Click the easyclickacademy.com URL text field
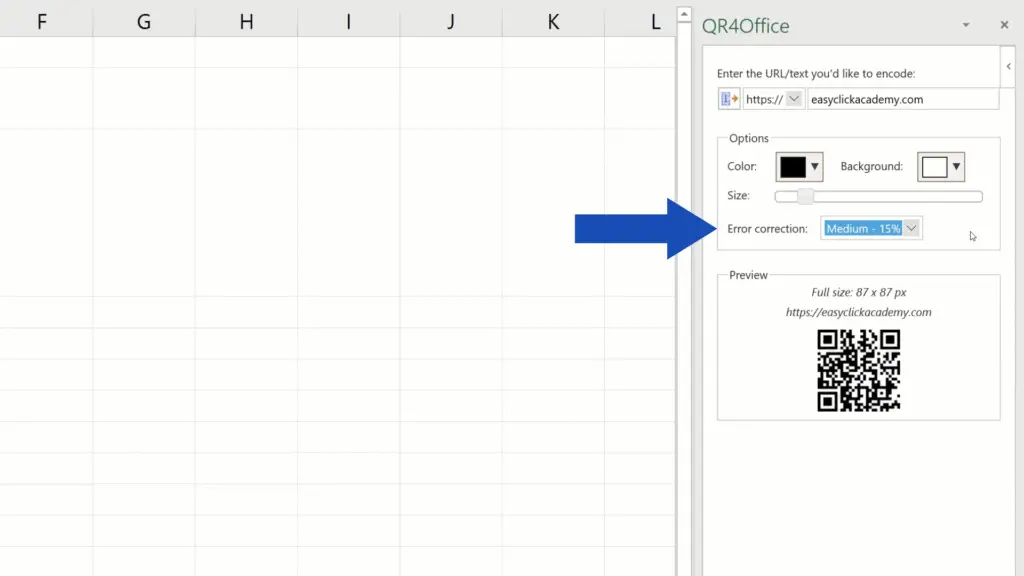The image size is (1024, 576). click(903, 99)
